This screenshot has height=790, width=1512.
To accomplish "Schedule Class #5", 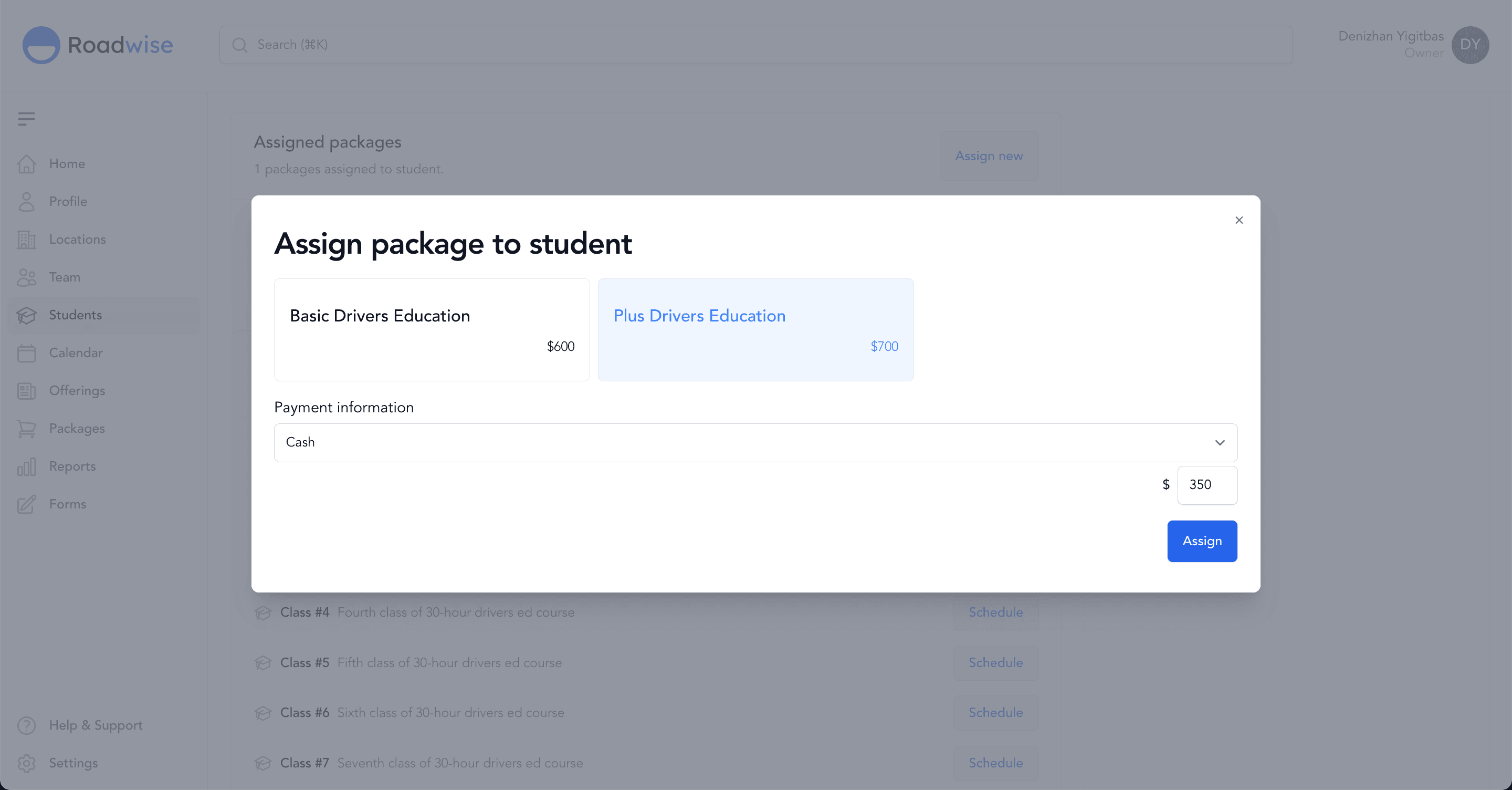I will click(996, 663).
